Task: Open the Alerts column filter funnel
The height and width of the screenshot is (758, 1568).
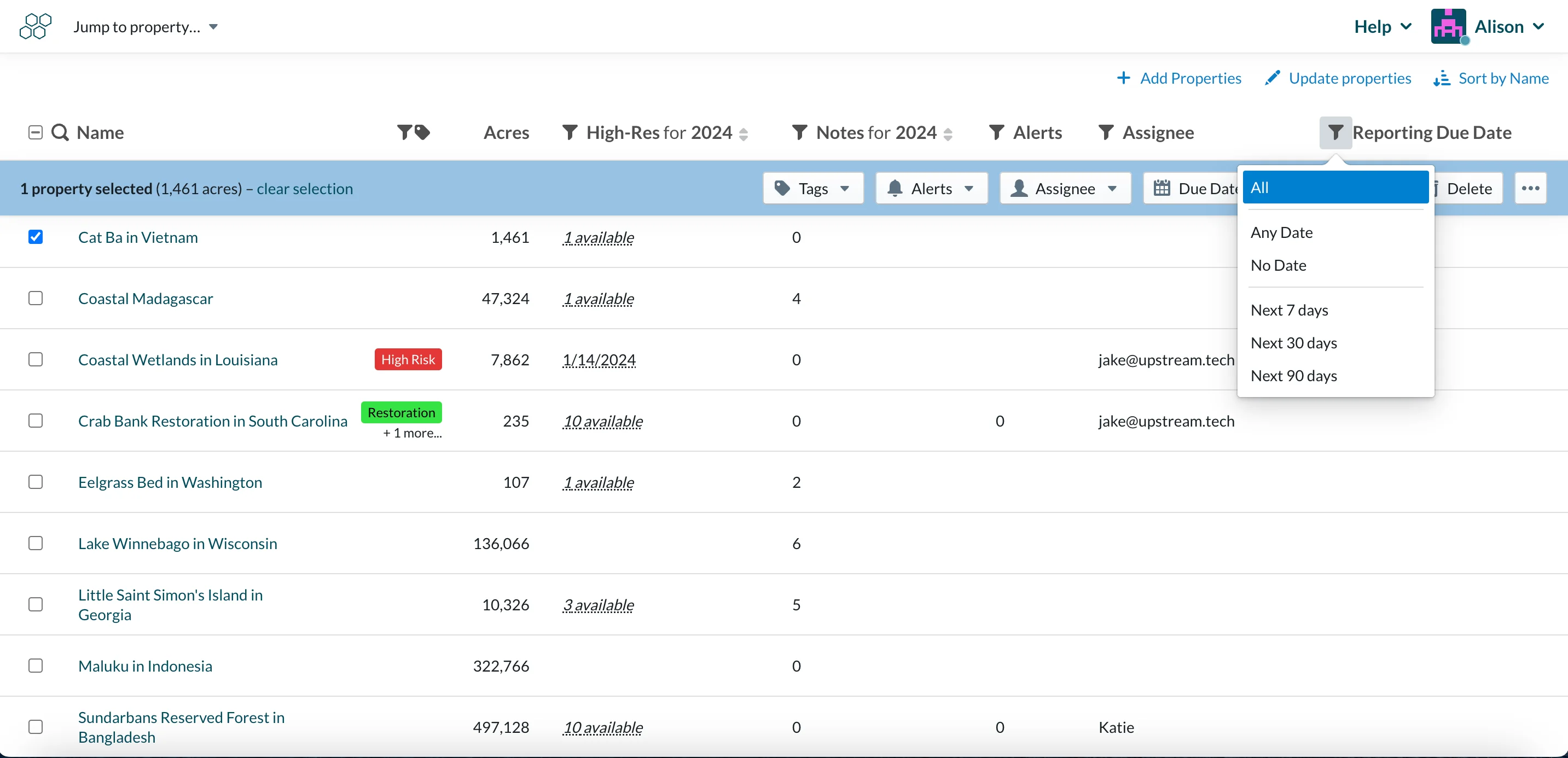Action: point(996,132)
